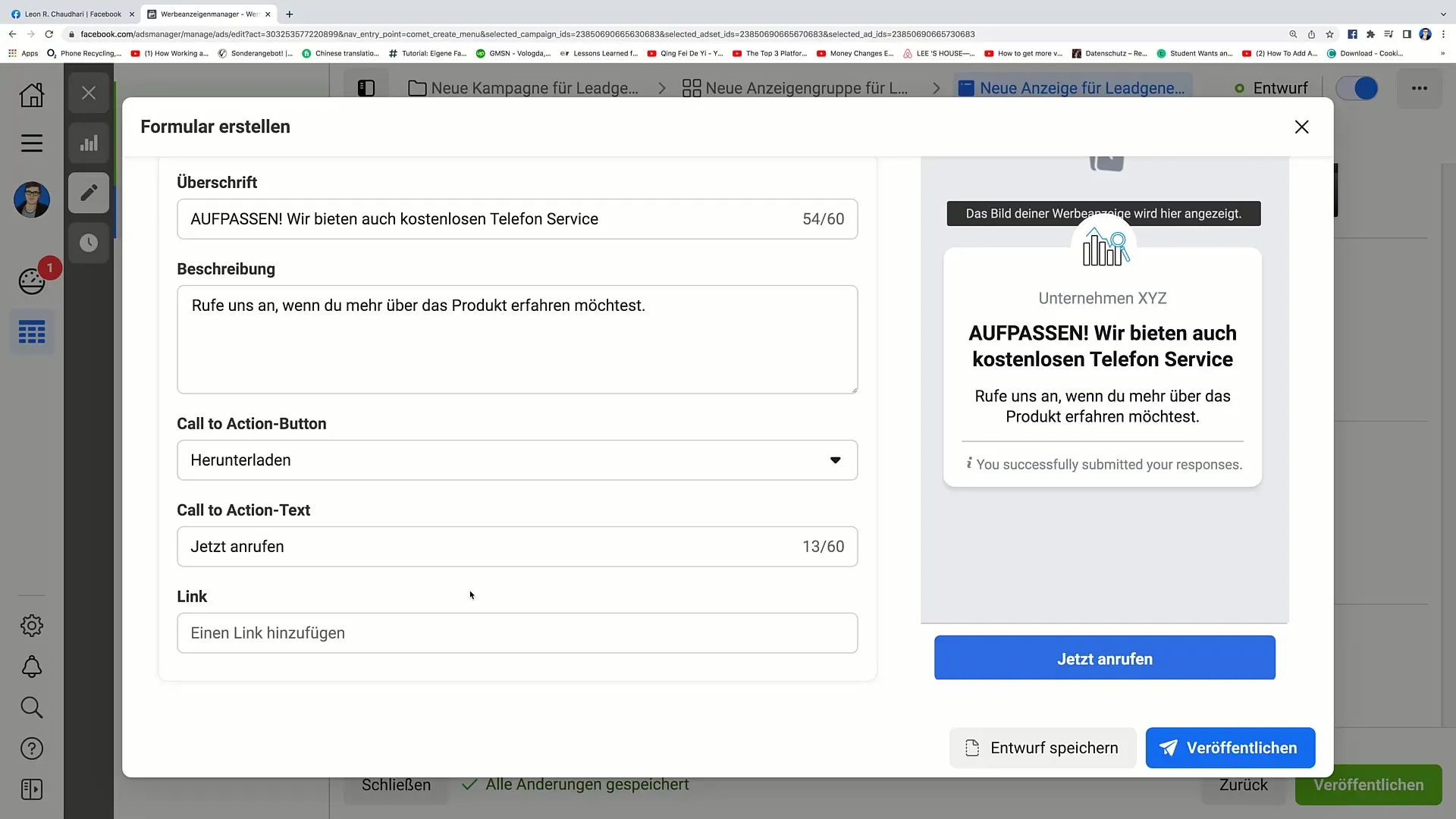Open browser extensions puzzle icon
Screen dimensions: 1456x819
coord(1370,34)
